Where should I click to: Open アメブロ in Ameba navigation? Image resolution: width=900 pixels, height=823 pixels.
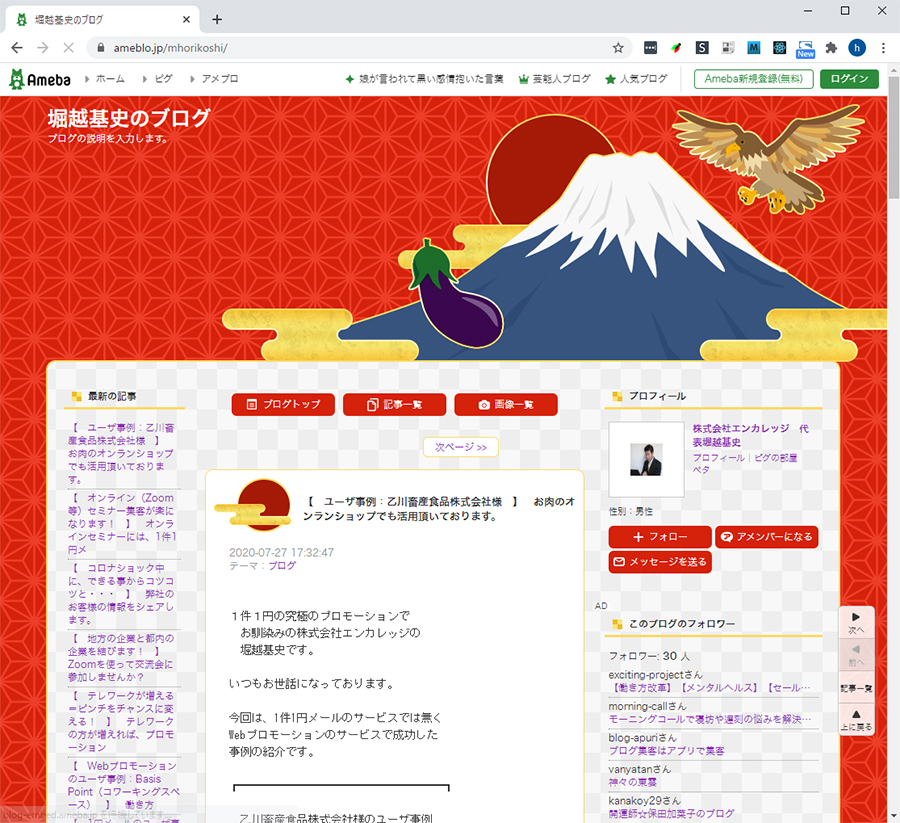click(x=219, y=79)
